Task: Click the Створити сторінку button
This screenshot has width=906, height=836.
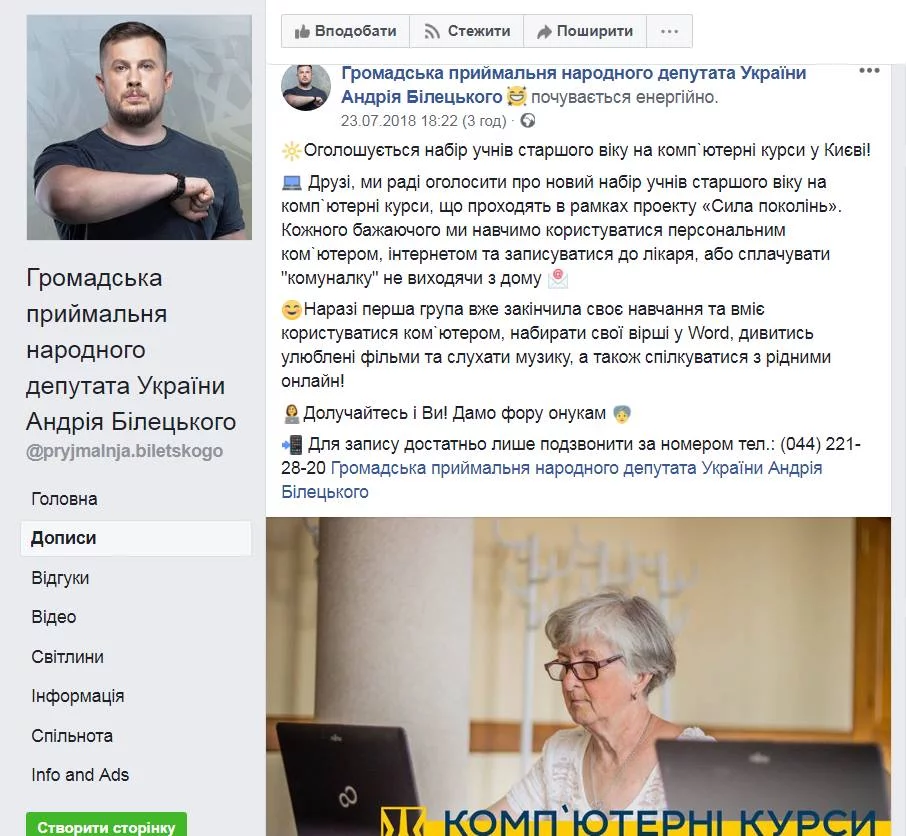Action: click(x=106, y=825)
